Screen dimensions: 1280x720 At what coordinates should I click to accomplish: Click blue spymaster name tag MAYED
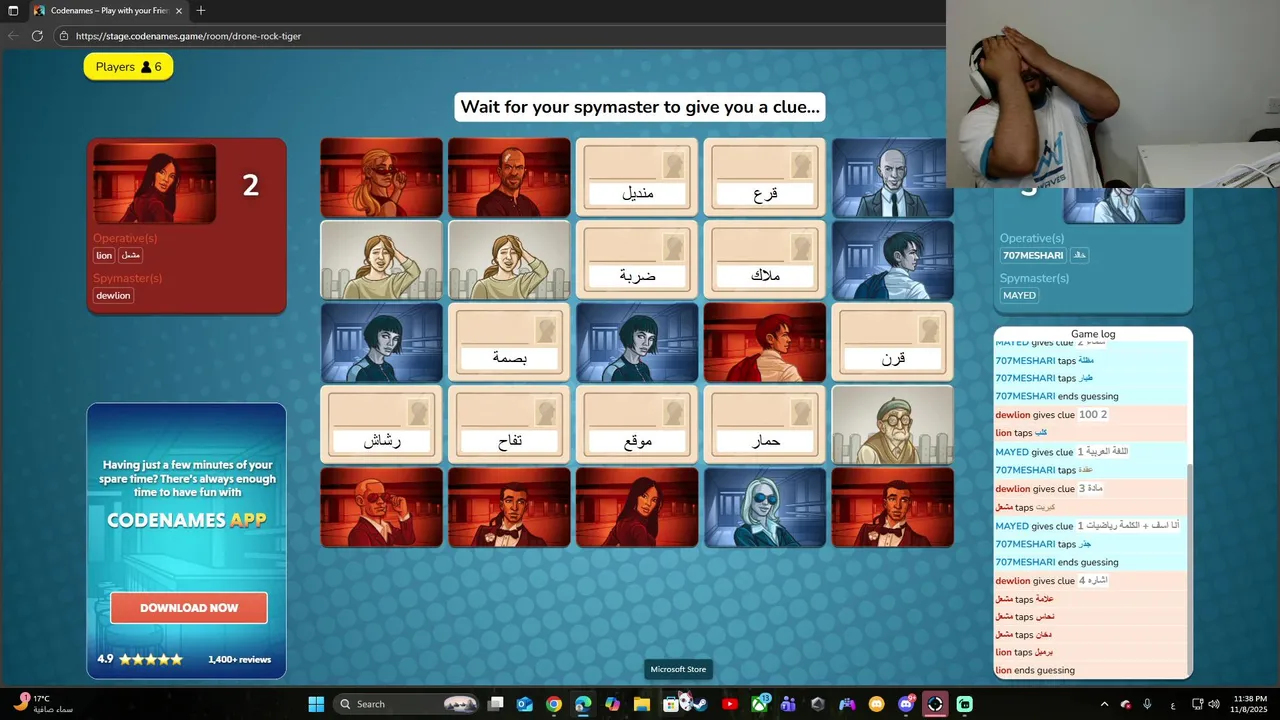(x=1019, y=296)
